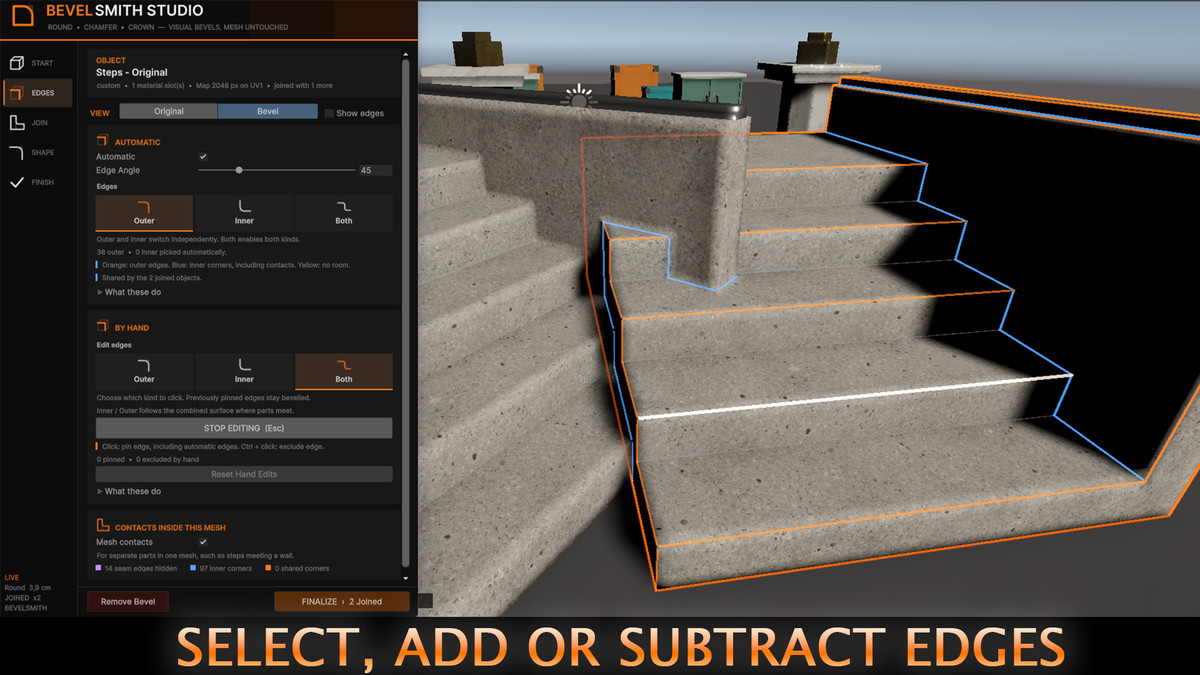Toggle the Mesh contacts checkbox
Screen dimensions: 1200x675
(203, 542)
